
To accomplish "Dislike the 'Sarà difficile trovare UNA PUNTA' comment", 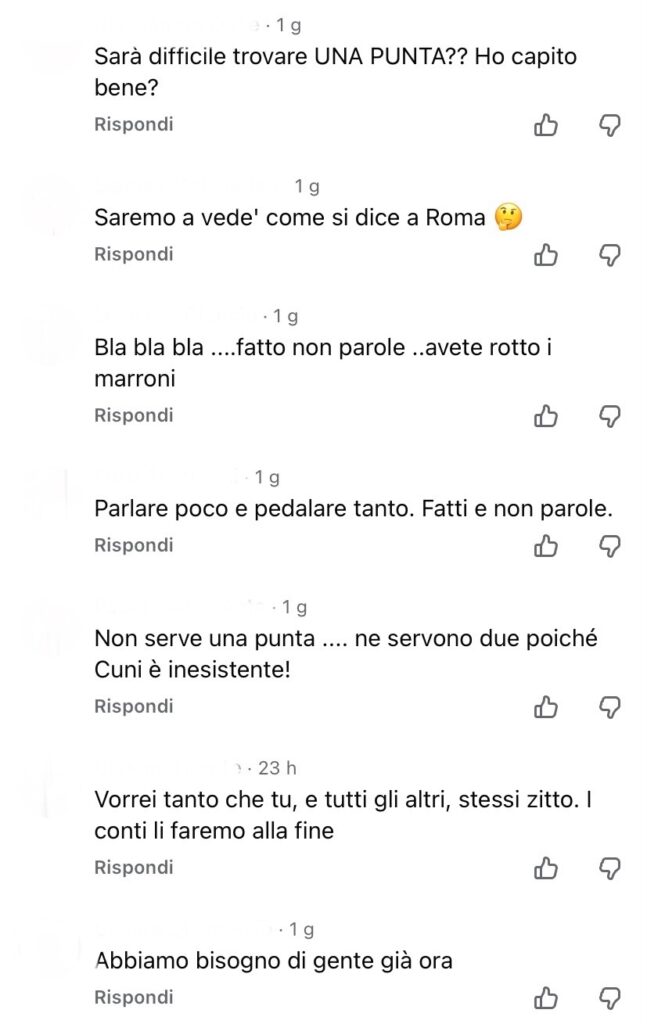I will click(x=609, y=125).
